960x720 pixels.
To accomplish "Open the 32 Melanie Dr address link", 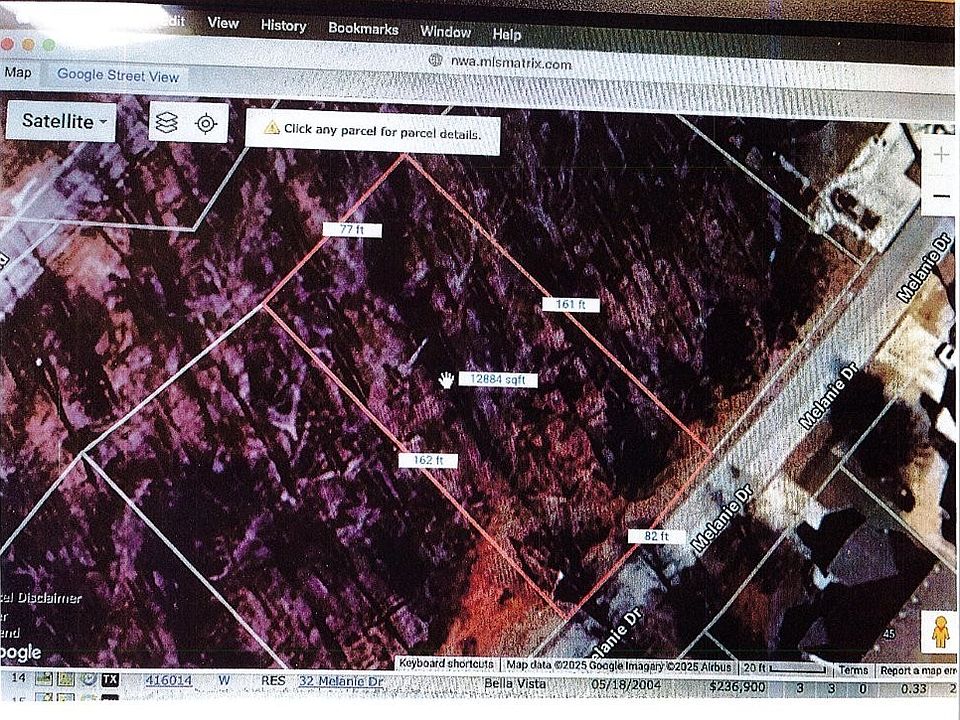I will (341, 681).
